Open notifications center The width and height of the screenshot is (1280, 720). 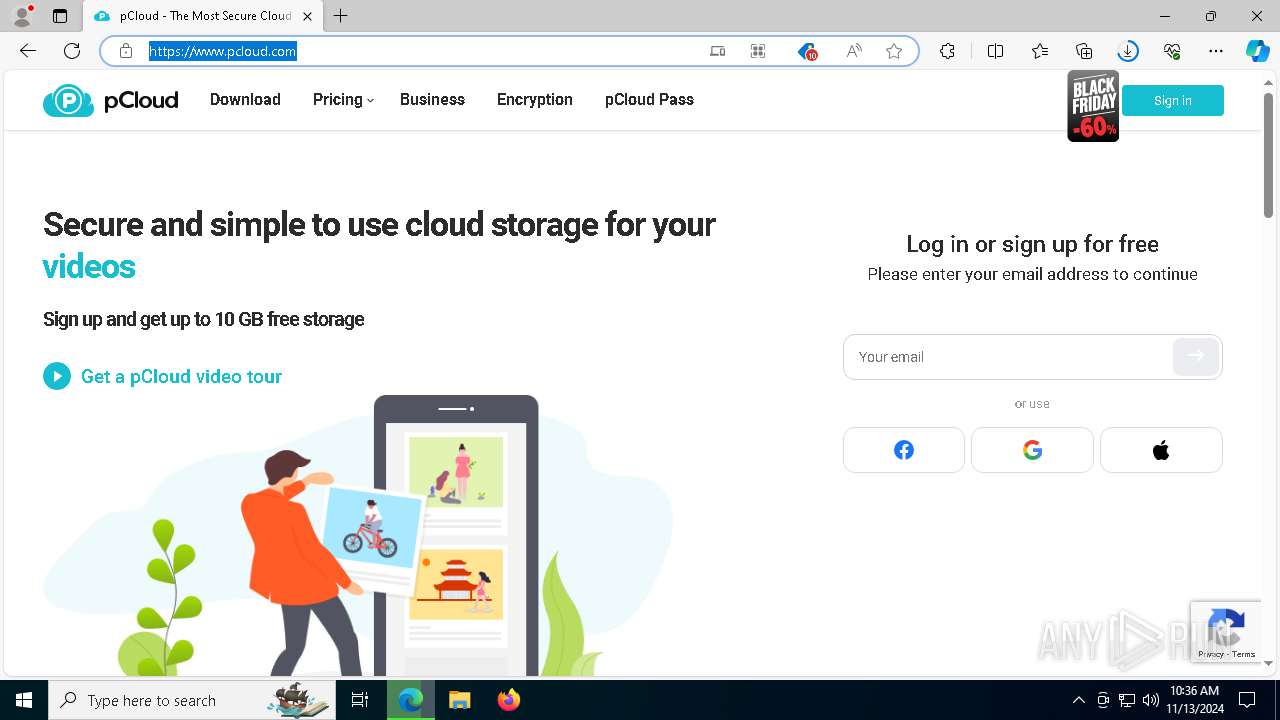point(1247,700)
